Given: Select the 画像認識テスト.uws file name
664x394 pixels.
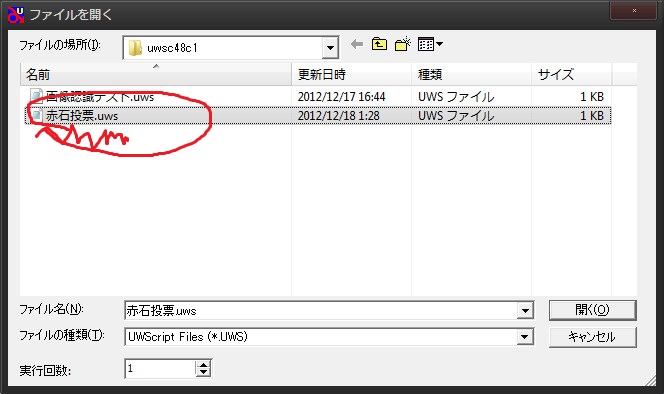Looking at the screenshot, I should 100,97.
